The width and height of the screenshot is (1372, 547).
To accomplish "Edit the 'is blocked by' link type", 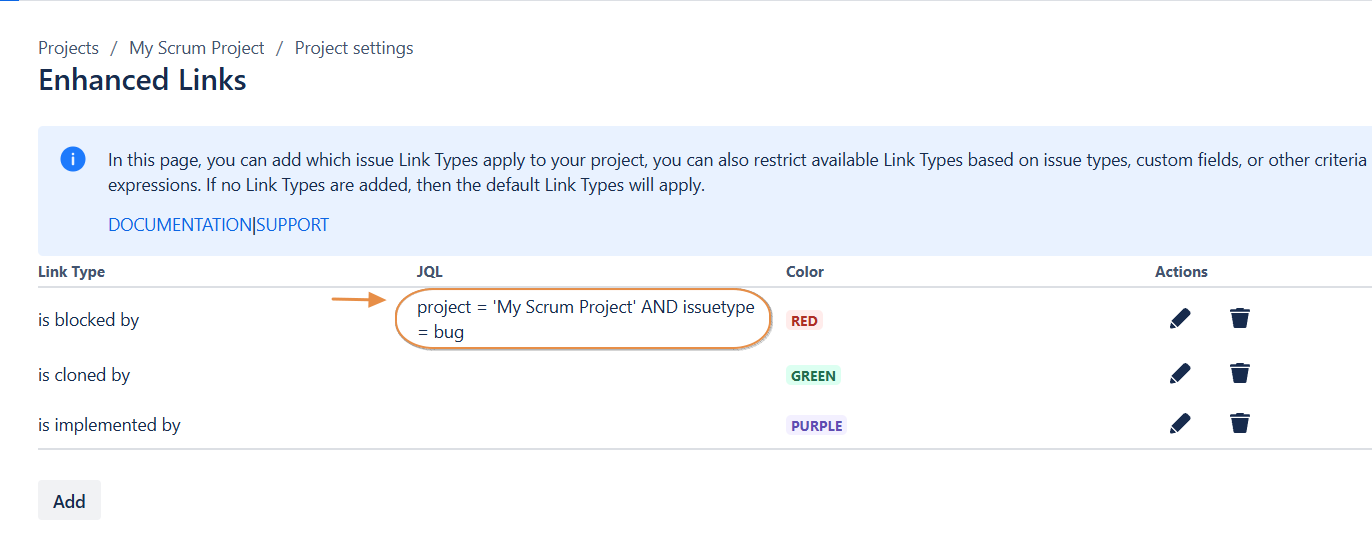I will [1180, 319].
